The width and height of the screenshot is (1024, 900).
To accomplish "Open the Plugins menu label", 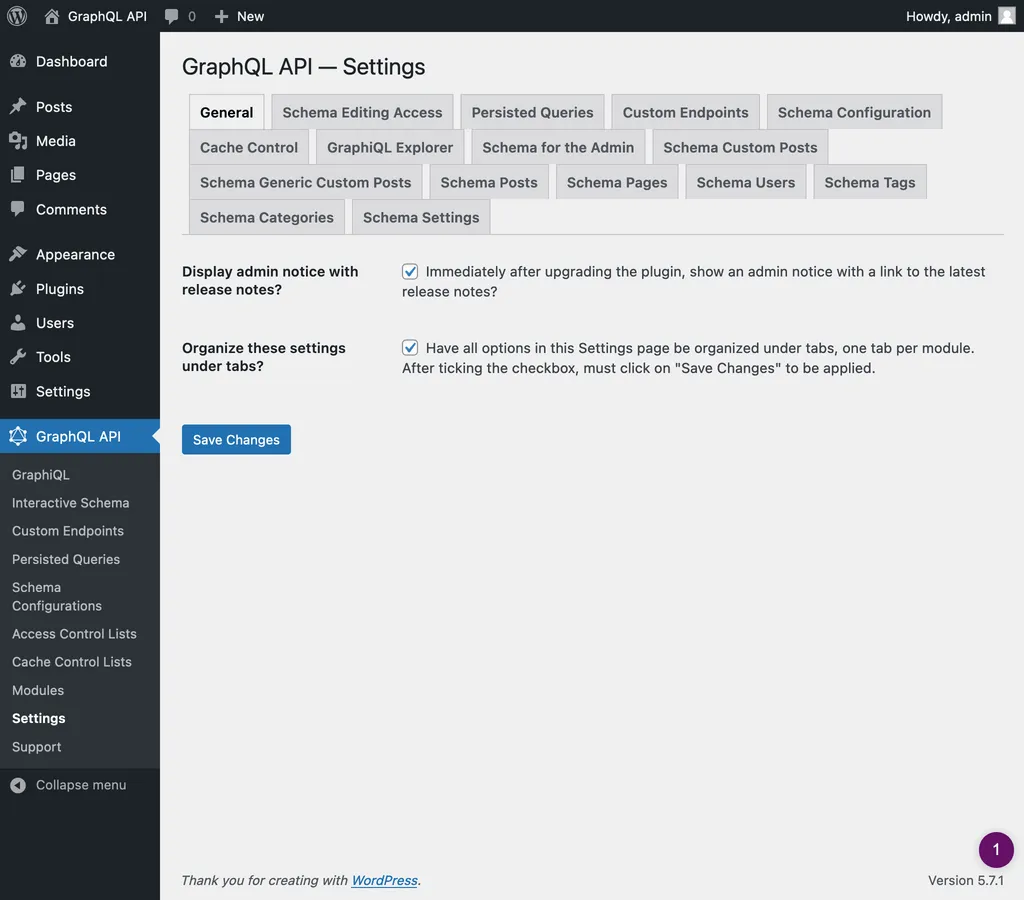I will tap(60, 289).
